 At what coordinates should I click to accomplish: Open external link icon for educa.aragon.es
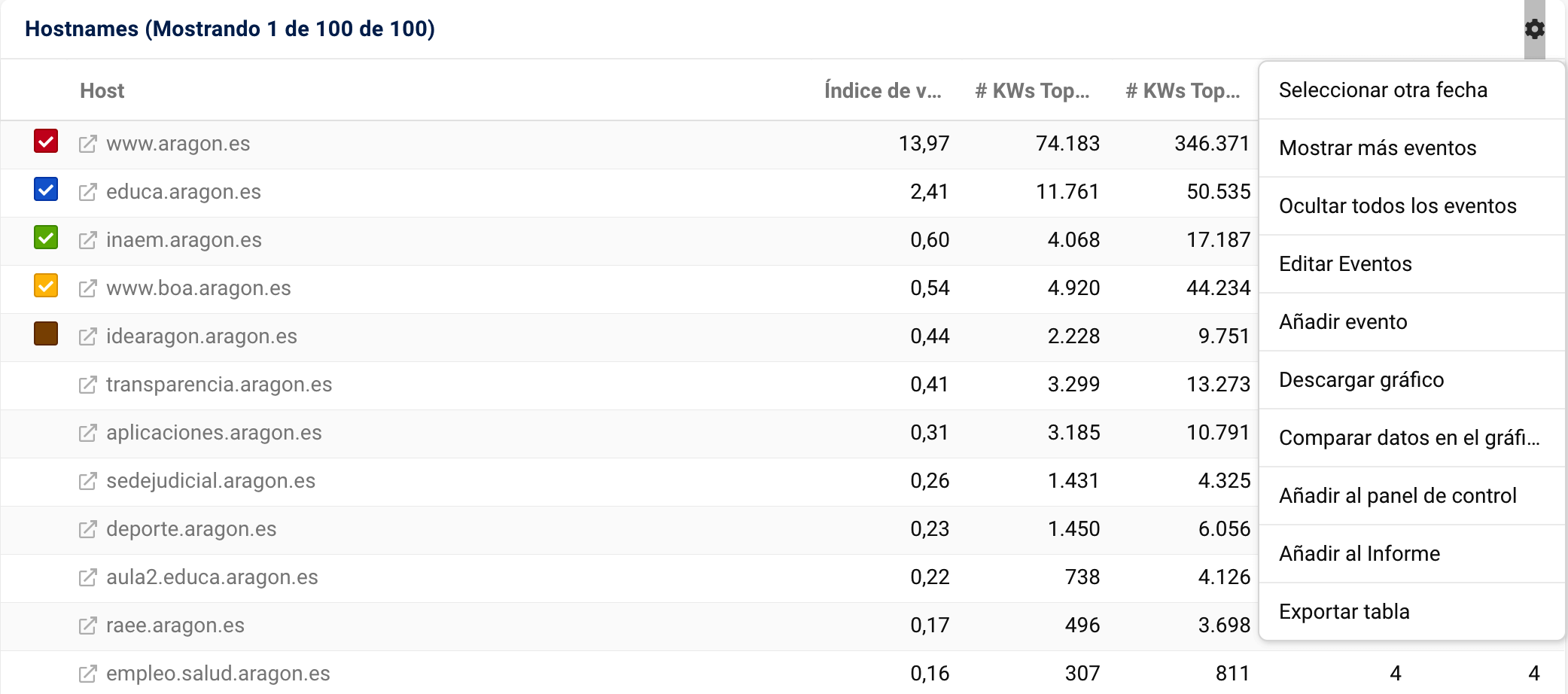point(88,192)
